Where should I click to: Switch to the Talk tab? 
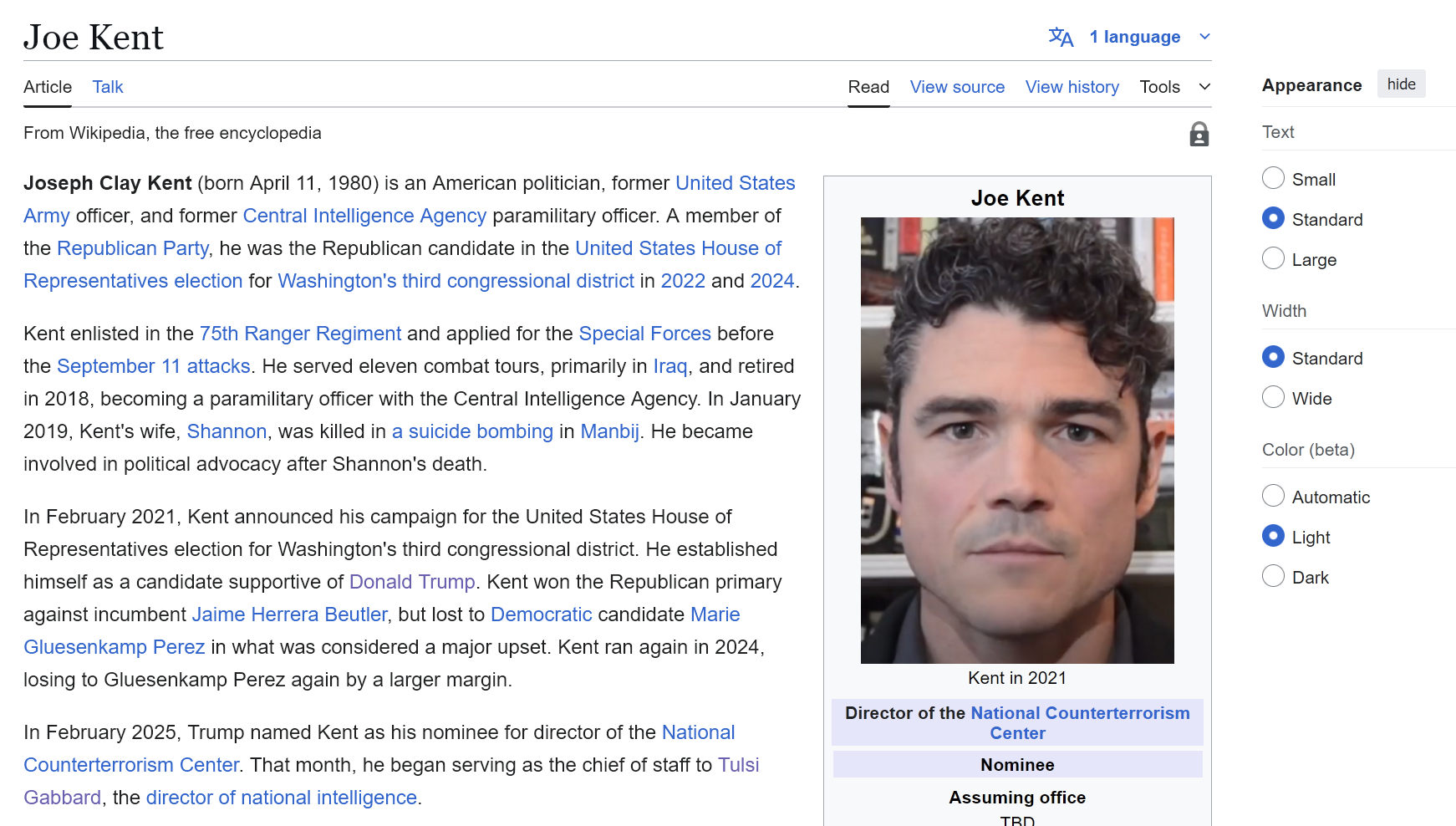[108, 87]
